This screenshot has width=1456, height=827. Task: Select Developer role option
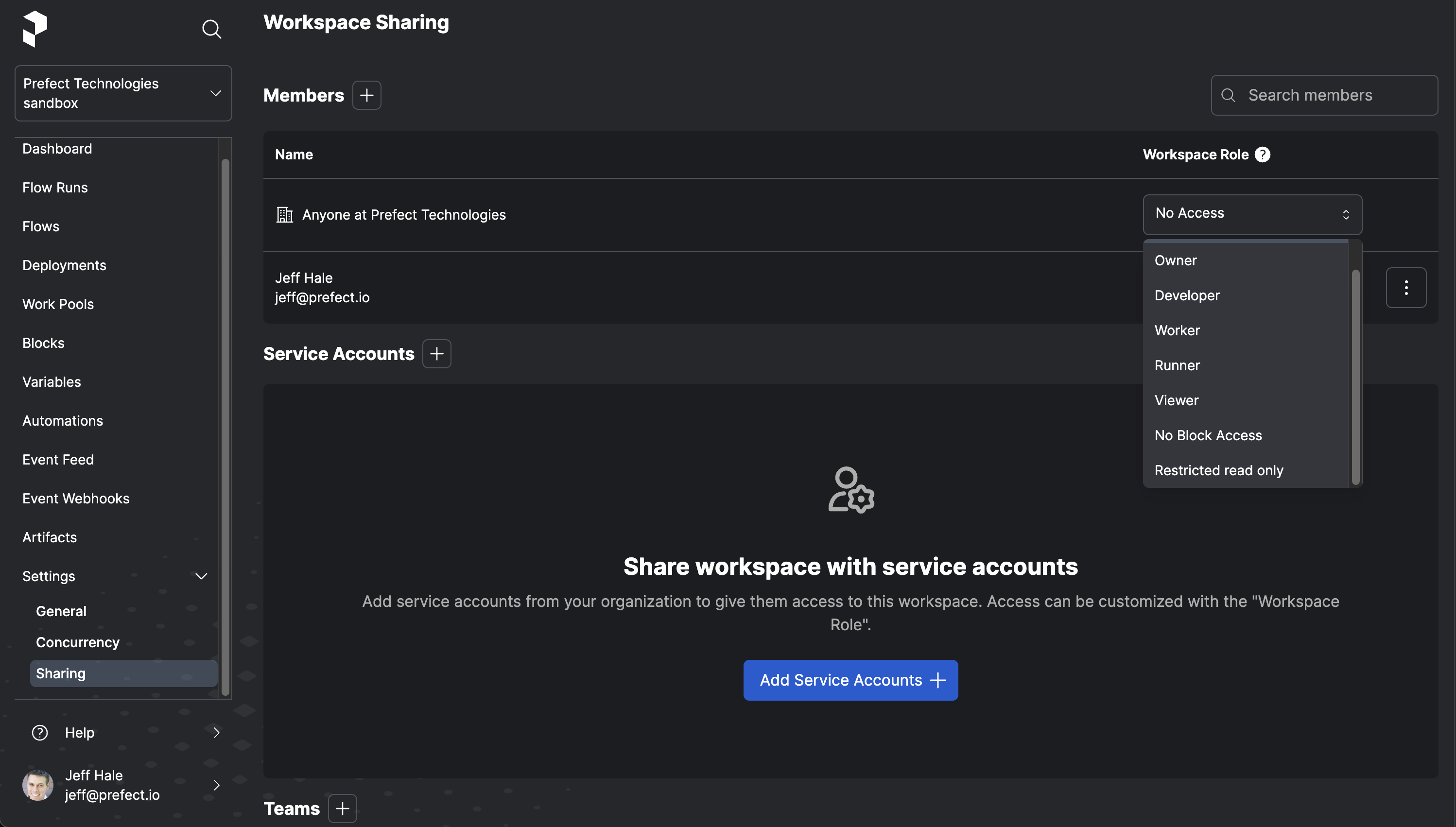(x=1246, y=295)
